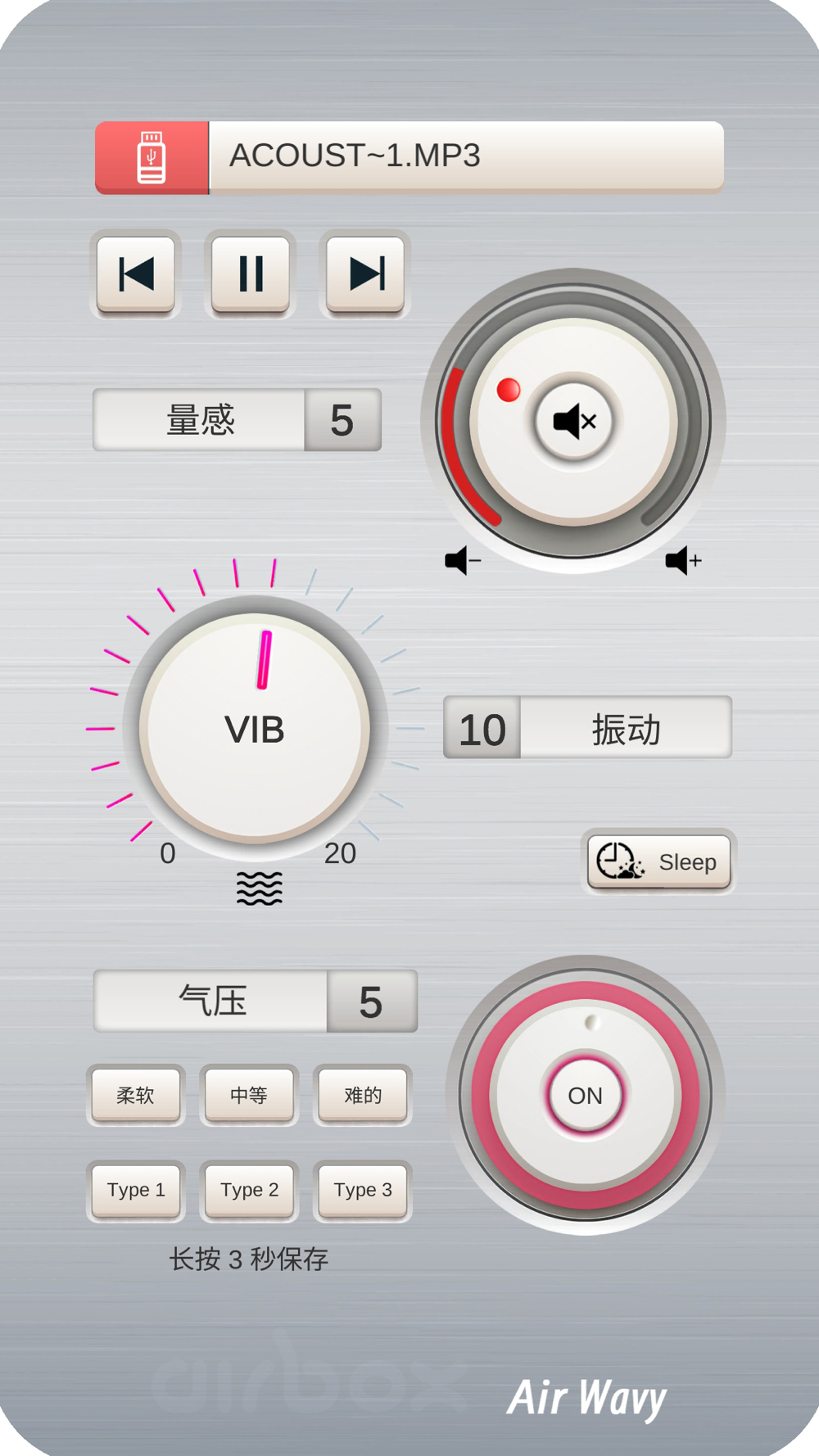The image size is (819, 1456).
Task: Pause the current track
Action: [251, 274]
